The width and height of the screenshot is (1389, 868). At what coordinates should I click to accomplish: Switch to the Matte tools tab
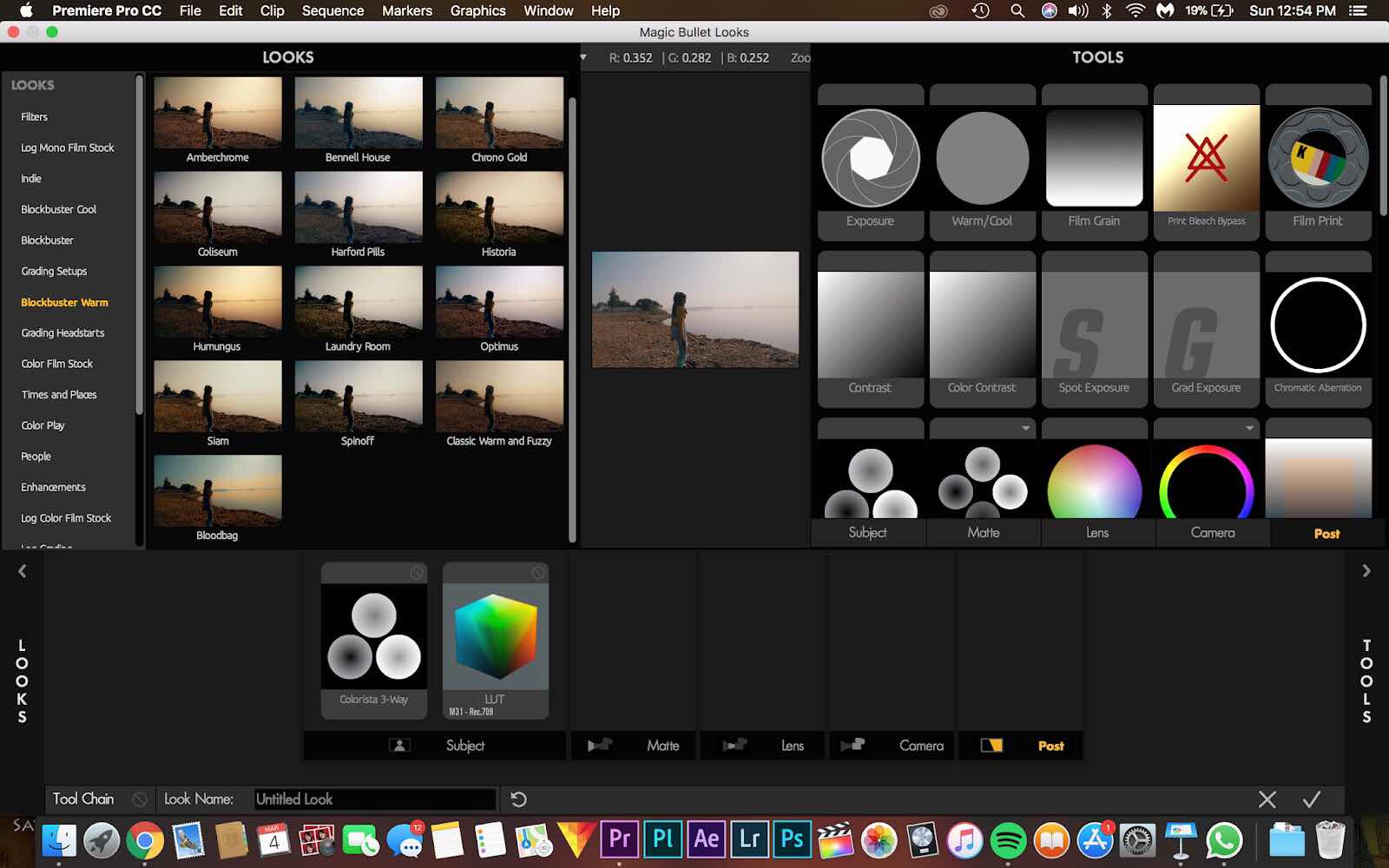pos(984,533)
